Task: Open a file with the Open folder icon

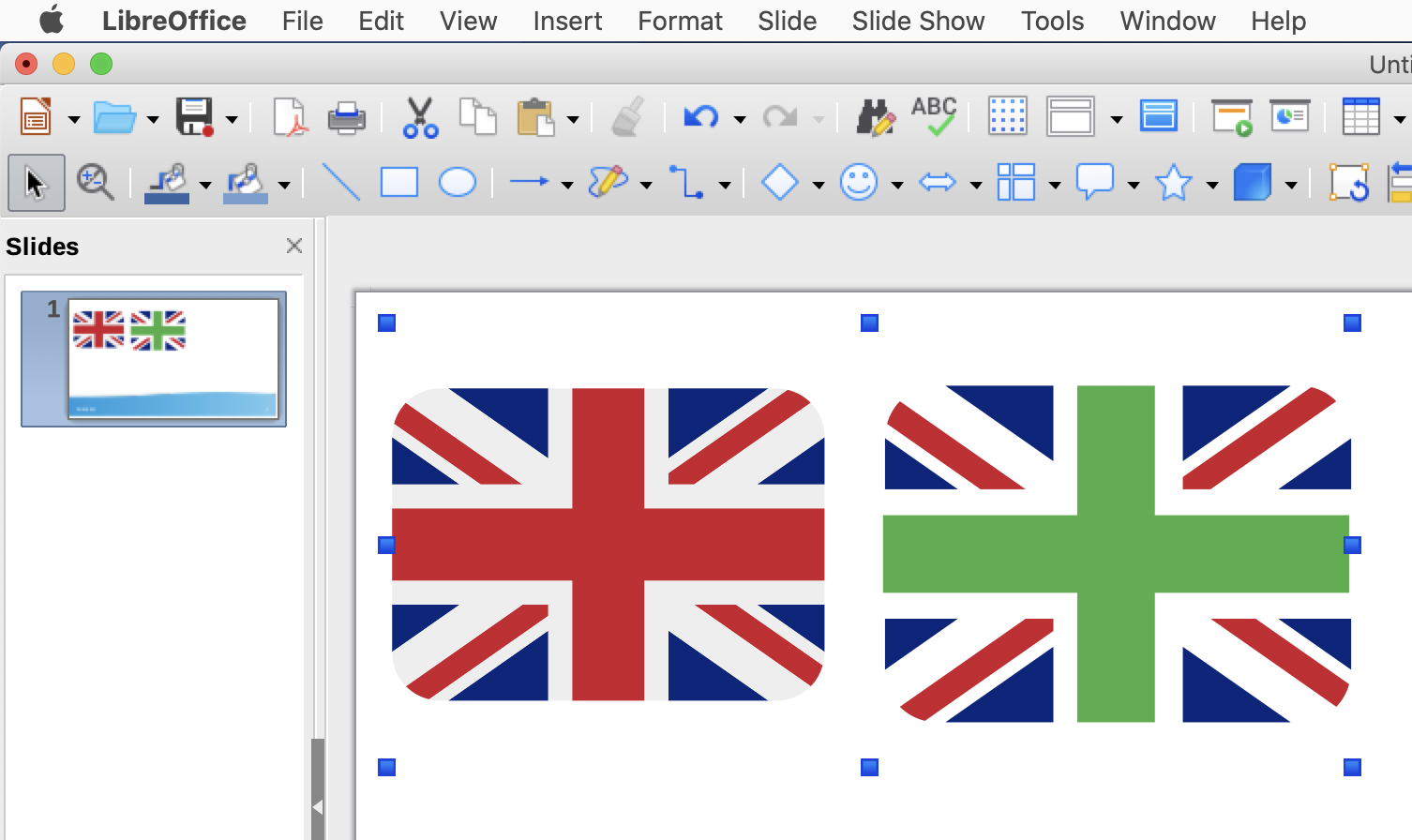Action: (x=114, y=118)
